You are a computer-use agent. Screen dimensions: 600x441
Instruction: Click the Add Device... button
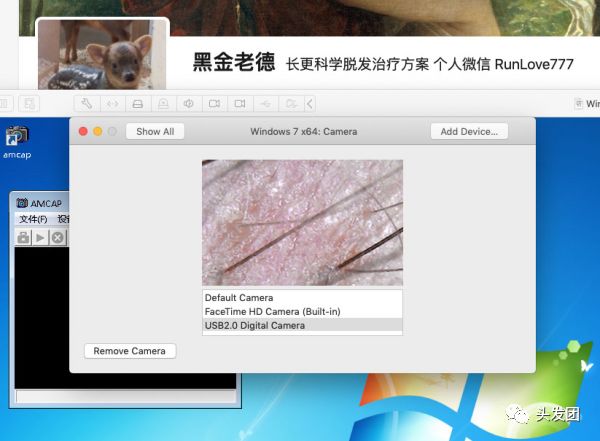[469, 131]
